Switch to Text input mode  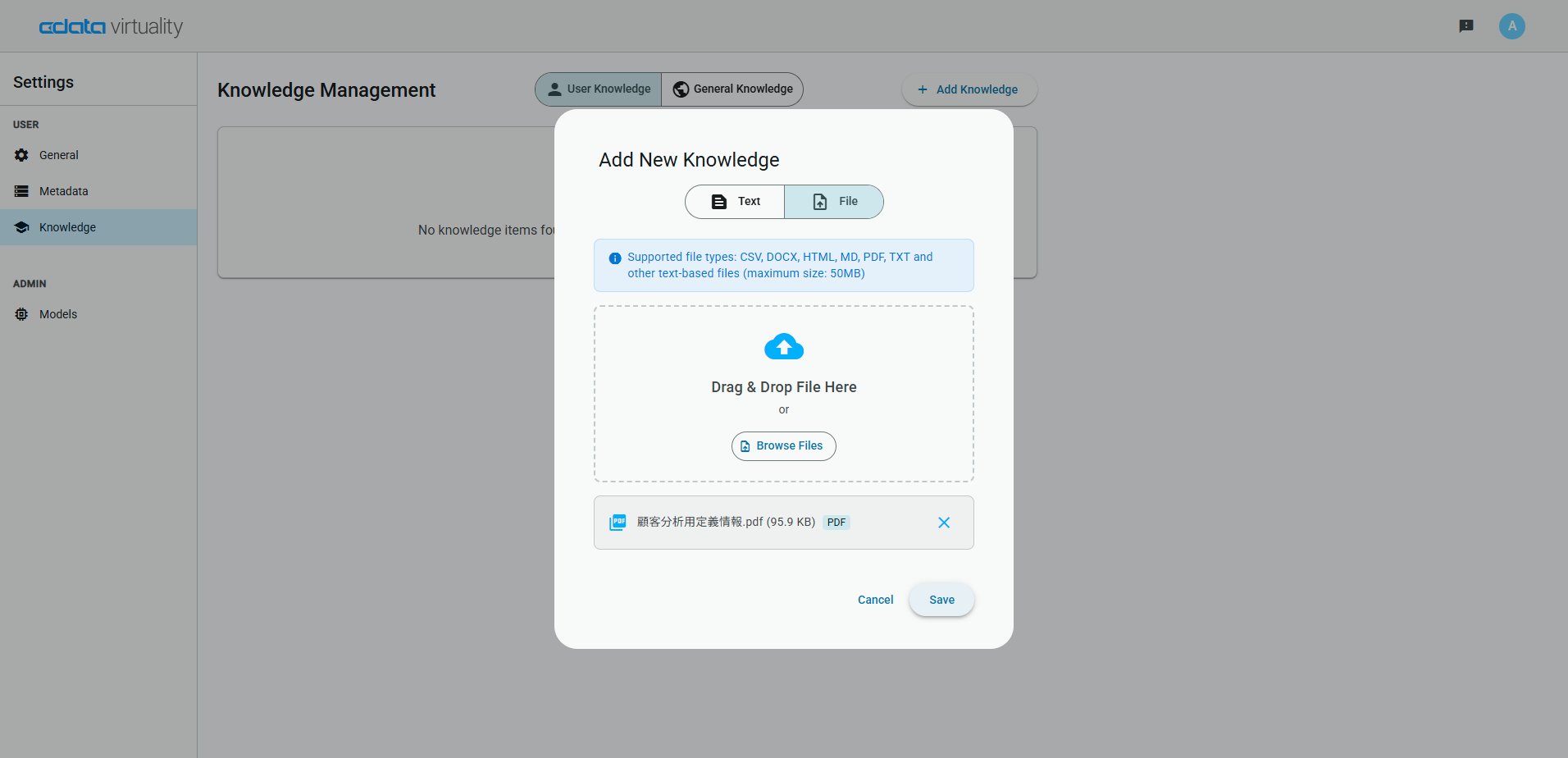tap(735, 202)
